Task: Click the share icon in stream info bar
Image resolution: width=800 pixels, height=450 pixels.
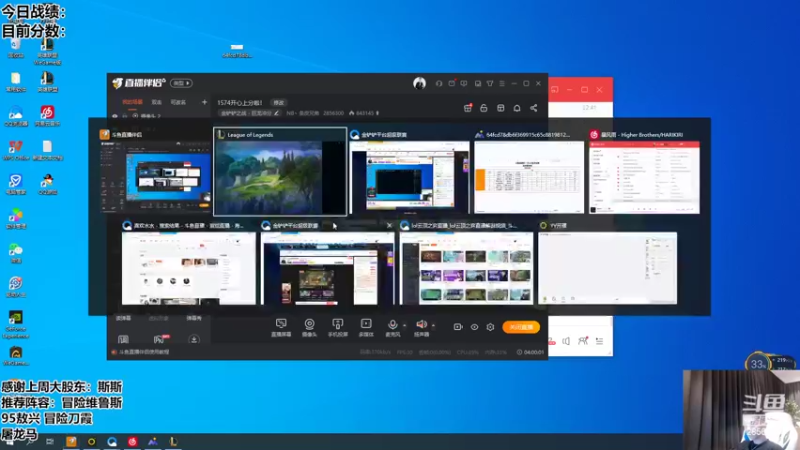Action: 534,108
